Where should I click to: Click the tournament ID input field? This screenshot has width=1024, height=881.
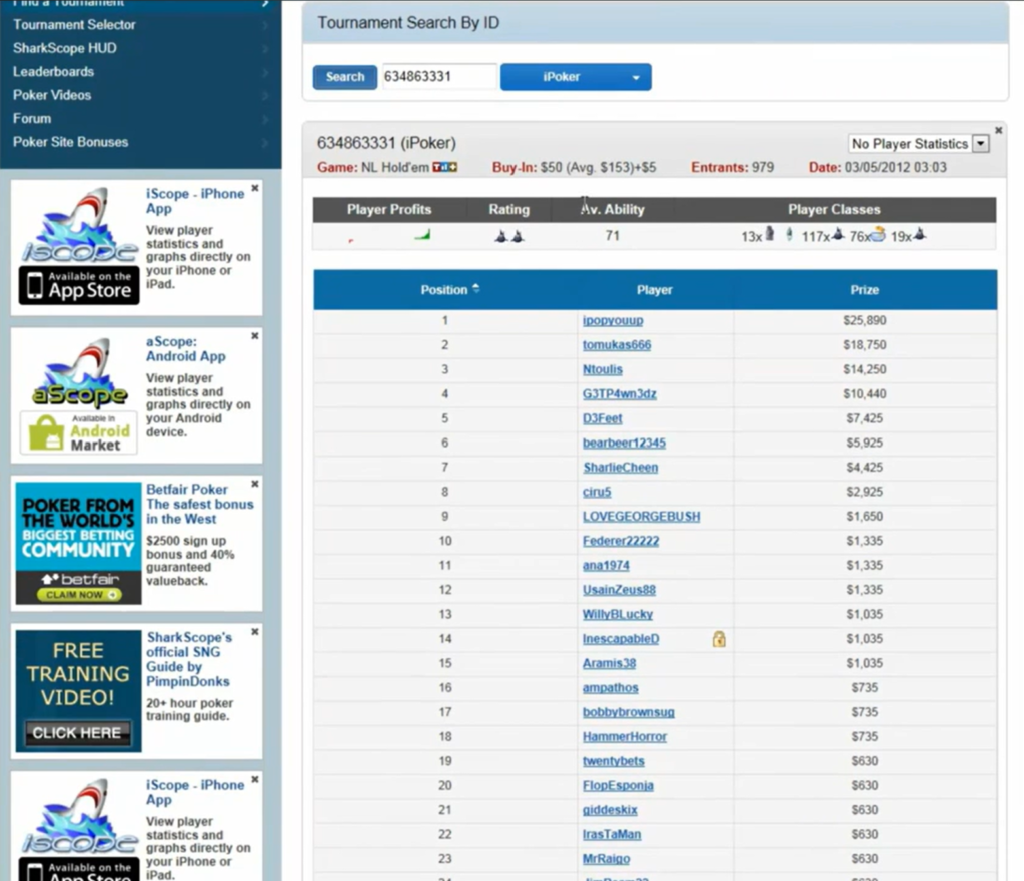coord(439,76)
